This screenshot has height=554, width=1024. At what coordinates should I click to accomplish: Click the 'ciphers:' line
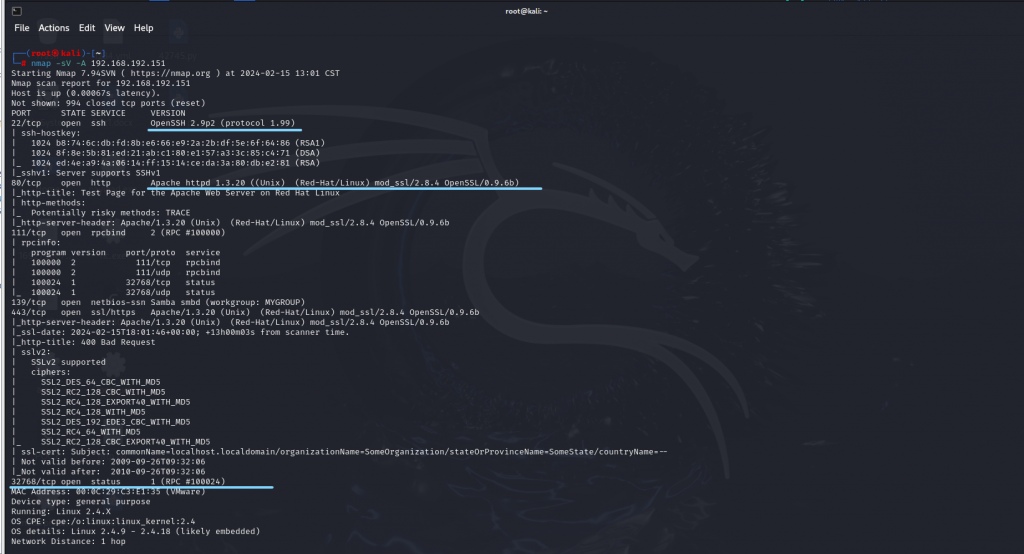(50, 372)
